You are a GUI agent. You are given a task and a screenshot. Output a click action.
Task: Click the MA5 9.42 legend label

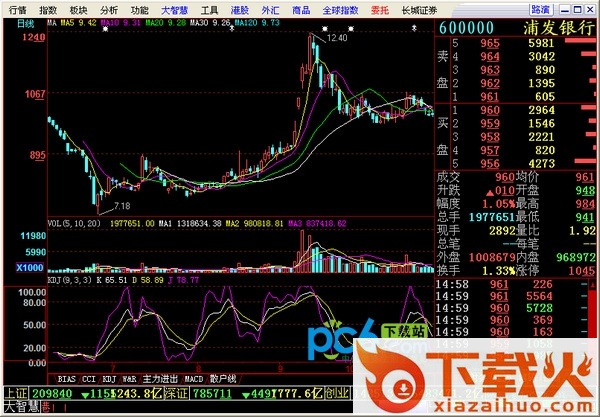tap(78, 23)
